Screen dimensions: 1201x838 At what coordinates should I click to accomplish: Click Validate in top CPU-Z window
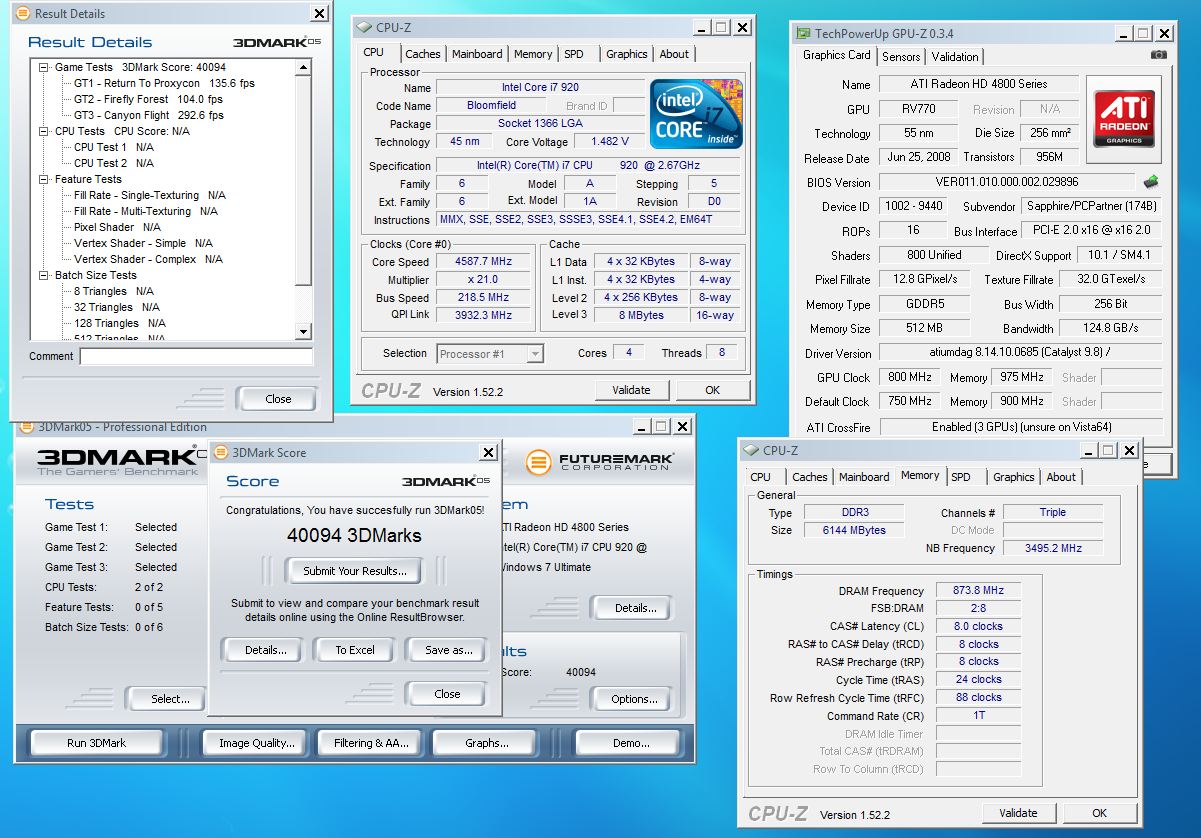(x=631, y=390)
